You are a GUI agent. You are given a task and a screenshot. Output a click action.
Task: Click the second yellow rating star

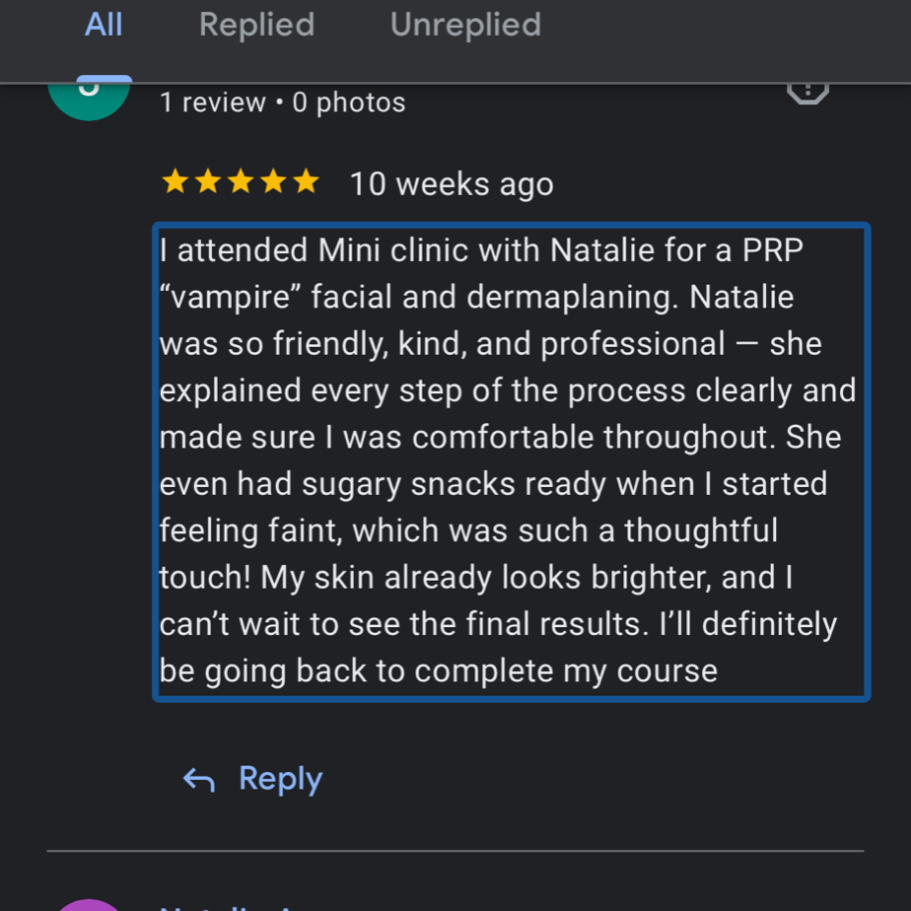pos(208,182)
